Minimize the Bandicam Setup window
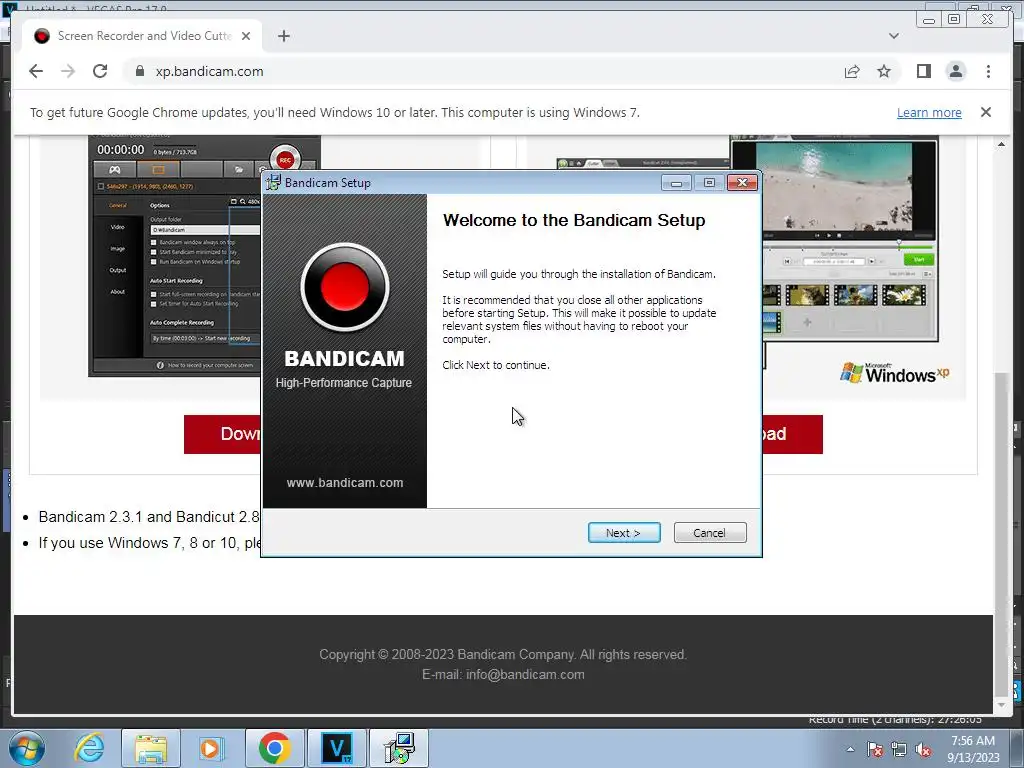This screenshot has height=768, width=1024. click(x=676, y=183)
